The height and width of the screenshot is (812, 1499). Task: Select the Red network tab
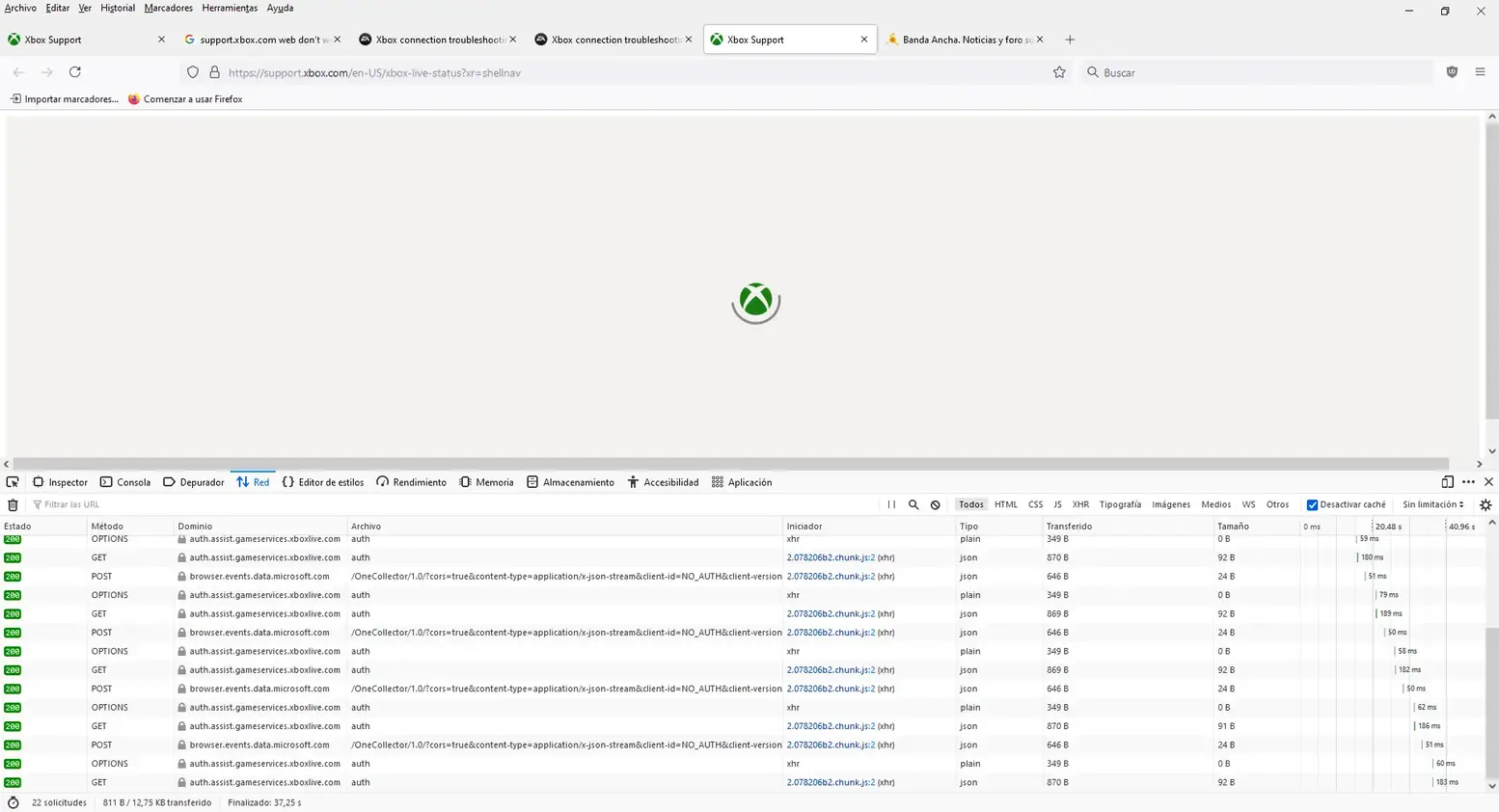click(x=253, y=482)
